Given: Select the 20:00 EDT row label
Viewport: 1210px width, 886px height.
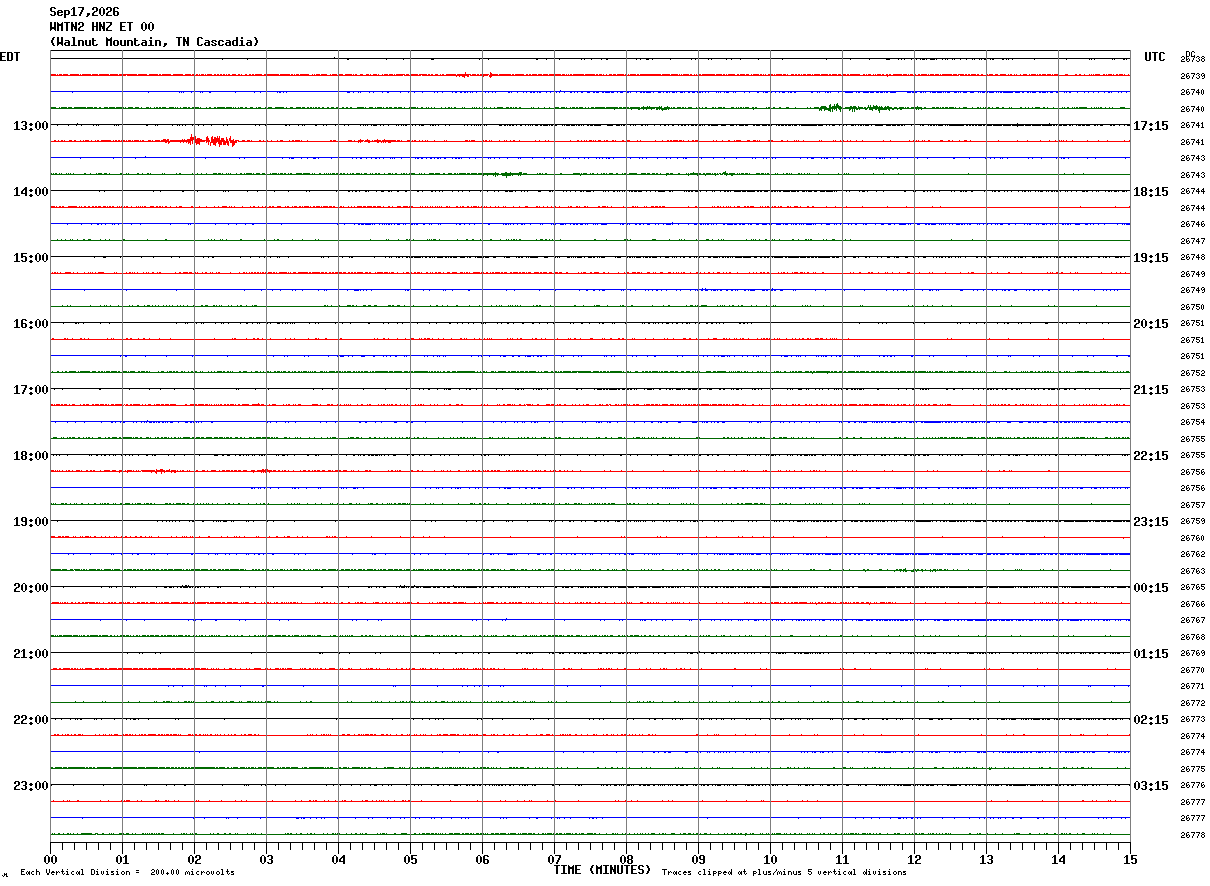Looking at the screenshot, I should (30, 588).
